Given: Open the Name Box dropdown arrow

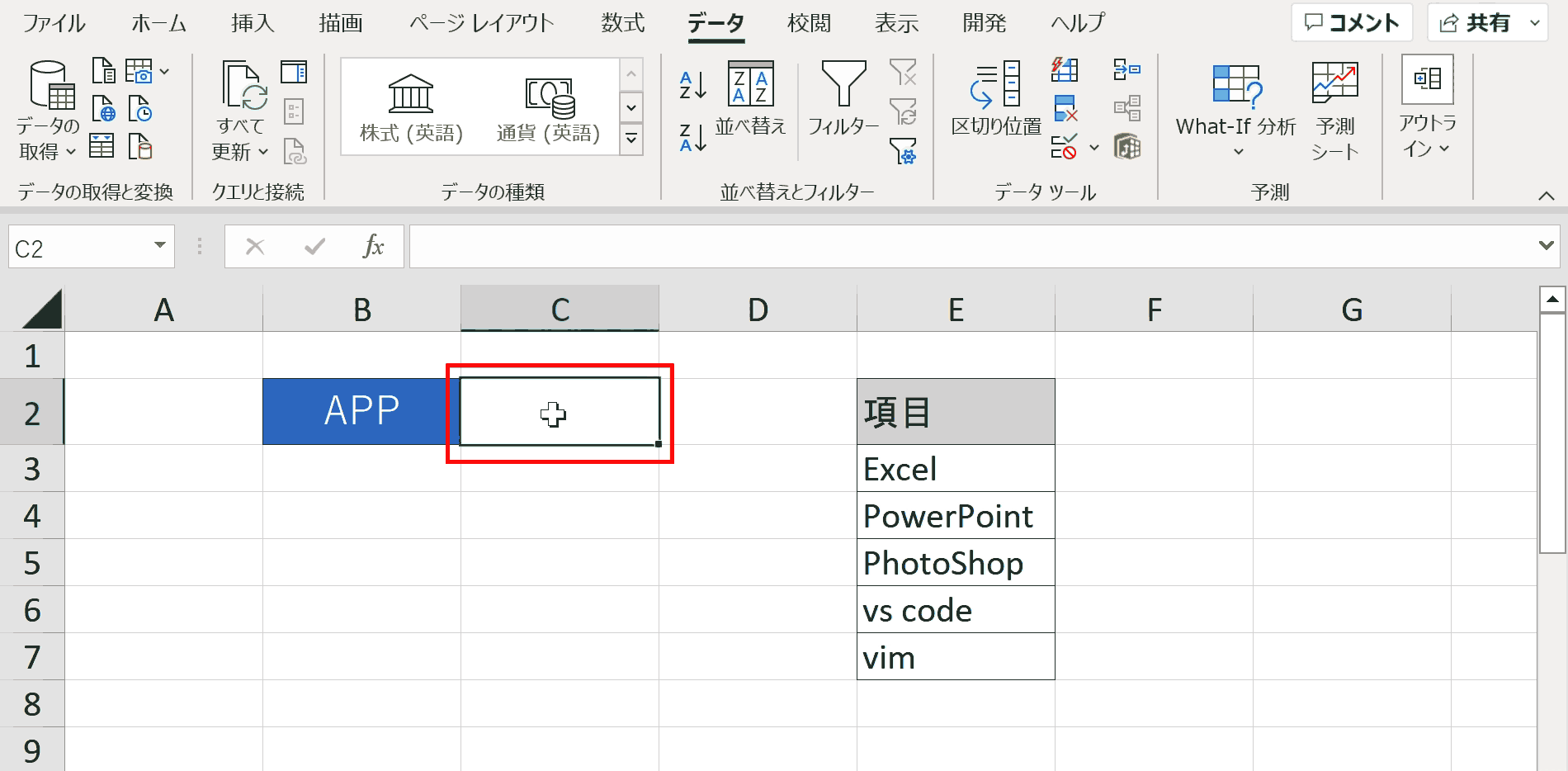Looking at the screenshot, I should coord(160,246).
